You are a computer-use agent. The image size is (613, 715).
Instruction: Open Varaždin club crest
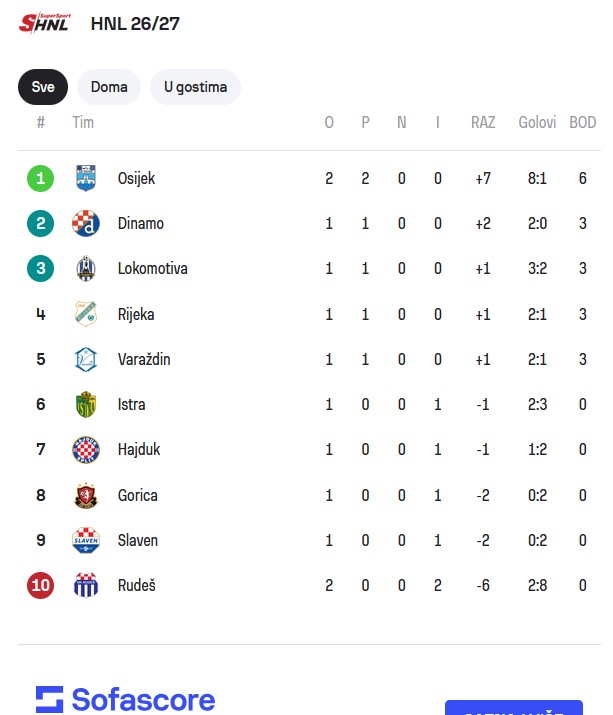coord(86,359)
